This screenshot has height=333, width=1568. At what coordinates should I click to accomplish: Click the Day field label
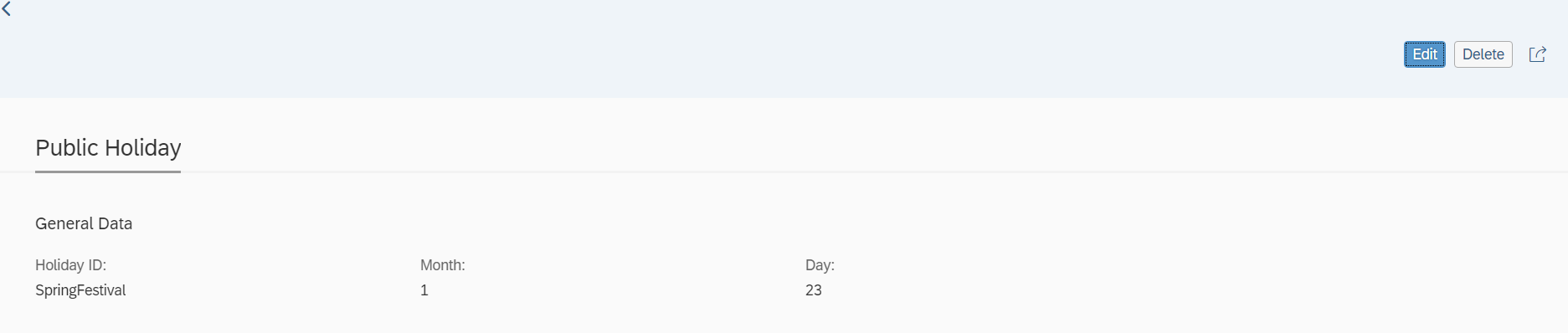pyautogui.click(x=820, y=265)
